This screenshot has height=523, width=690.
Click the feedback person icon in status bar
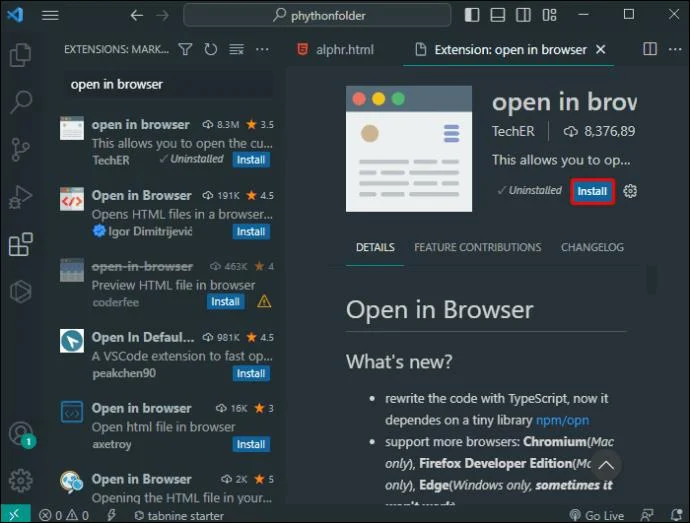pos(647,515)
